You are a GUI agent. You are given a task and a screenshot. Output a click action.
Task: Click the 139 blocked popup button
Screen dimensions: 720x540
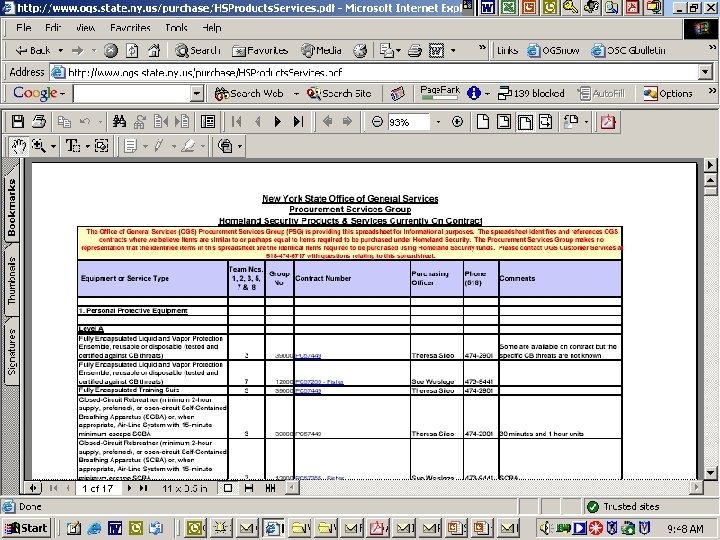coord(531,94)
